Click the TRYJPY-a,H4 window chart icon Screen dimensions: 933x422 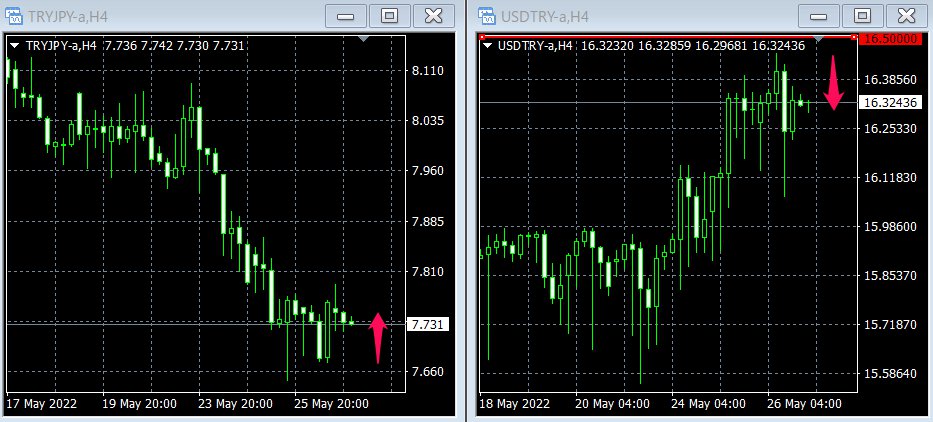13,15
